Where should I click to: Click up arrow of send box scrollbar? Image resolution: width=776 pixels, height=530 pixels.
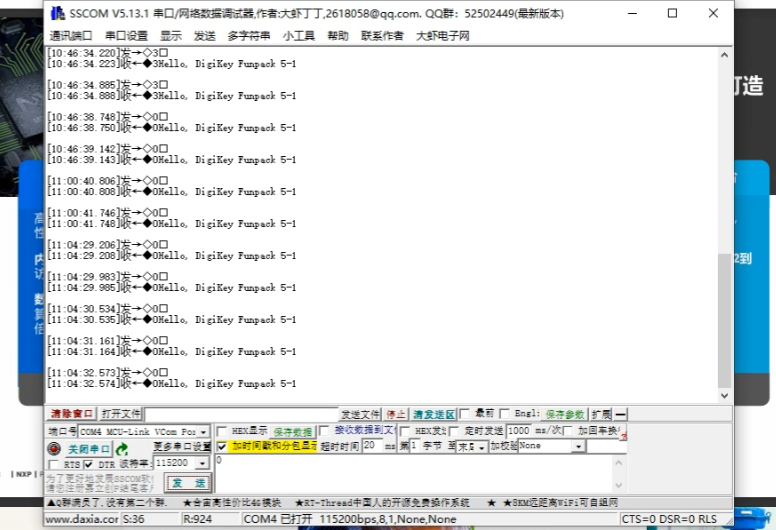tap(619, 463)
